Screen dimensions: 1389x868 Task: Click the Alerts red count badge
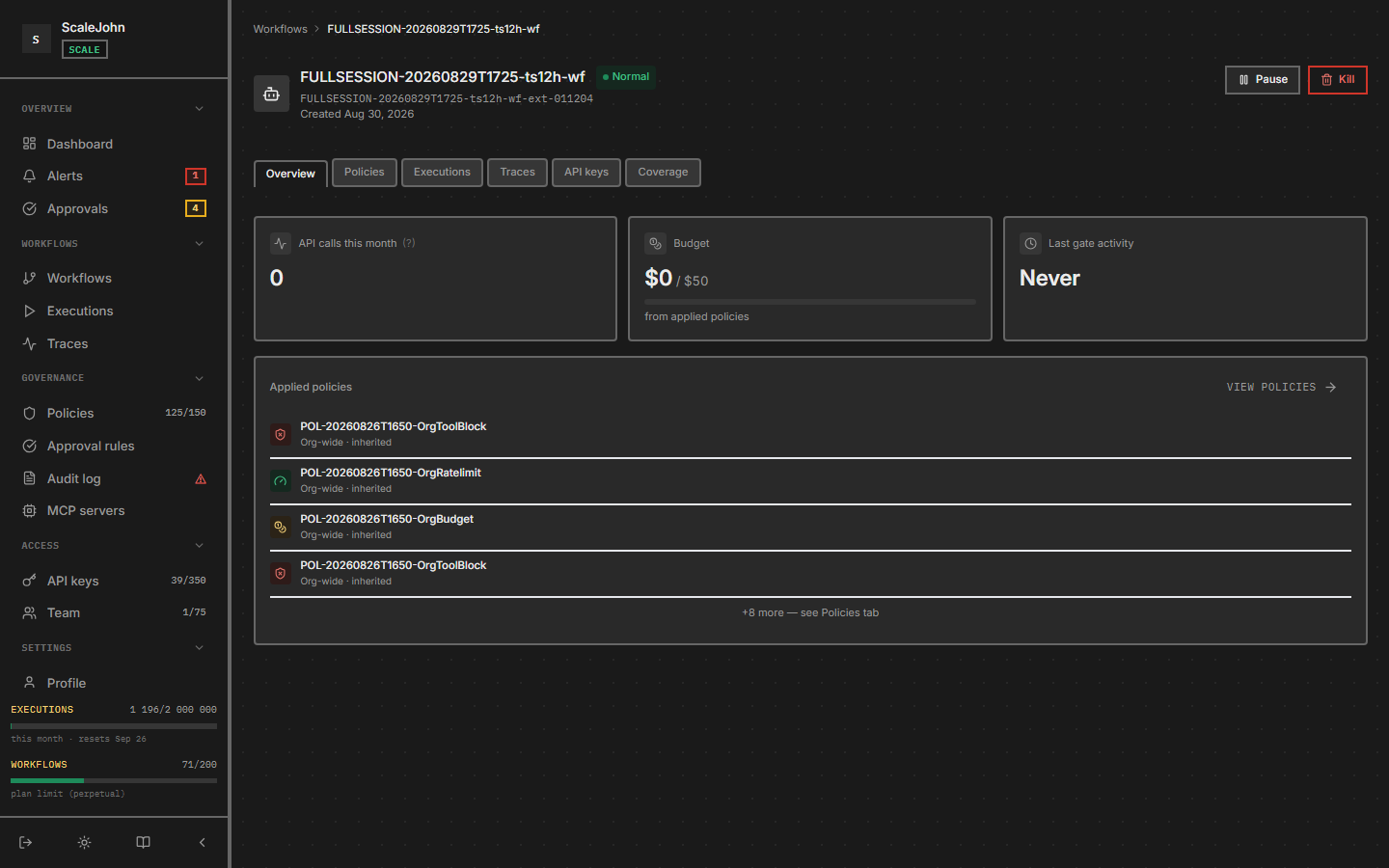pyautogui.click(x=196, y=176)
